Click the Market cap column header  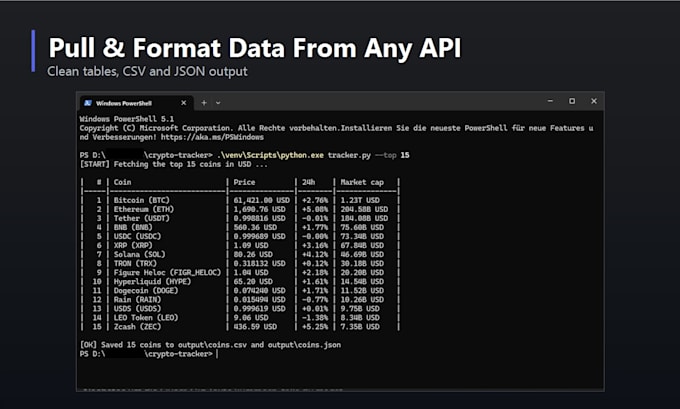(362, 182)
